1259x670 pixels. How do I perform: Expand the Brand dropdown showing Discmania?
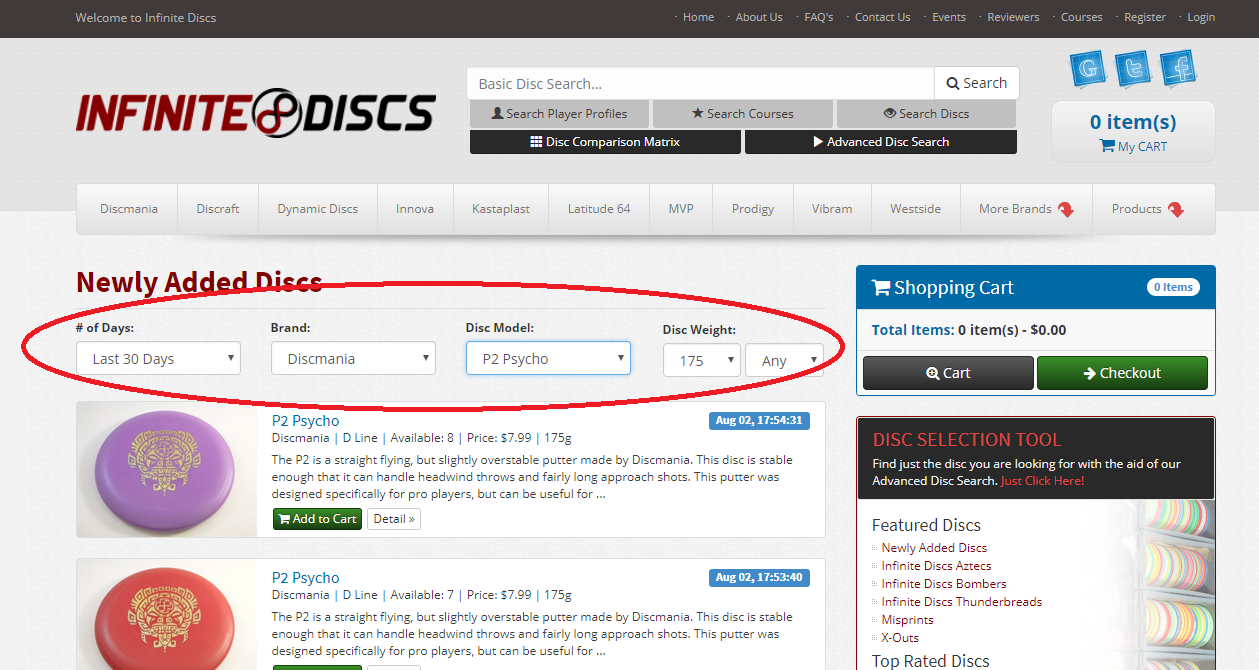click(x=353, y=358)
